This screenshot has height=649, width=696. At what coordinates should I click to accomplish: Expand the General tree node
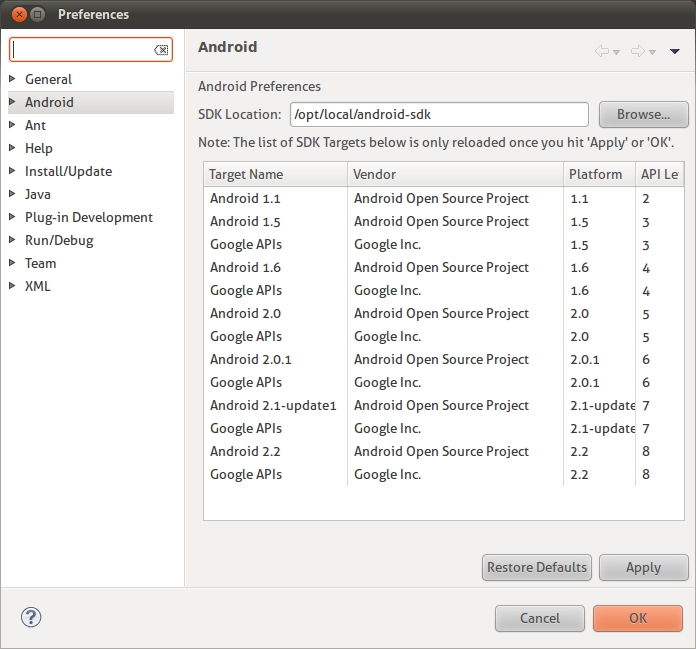point(13,79)
